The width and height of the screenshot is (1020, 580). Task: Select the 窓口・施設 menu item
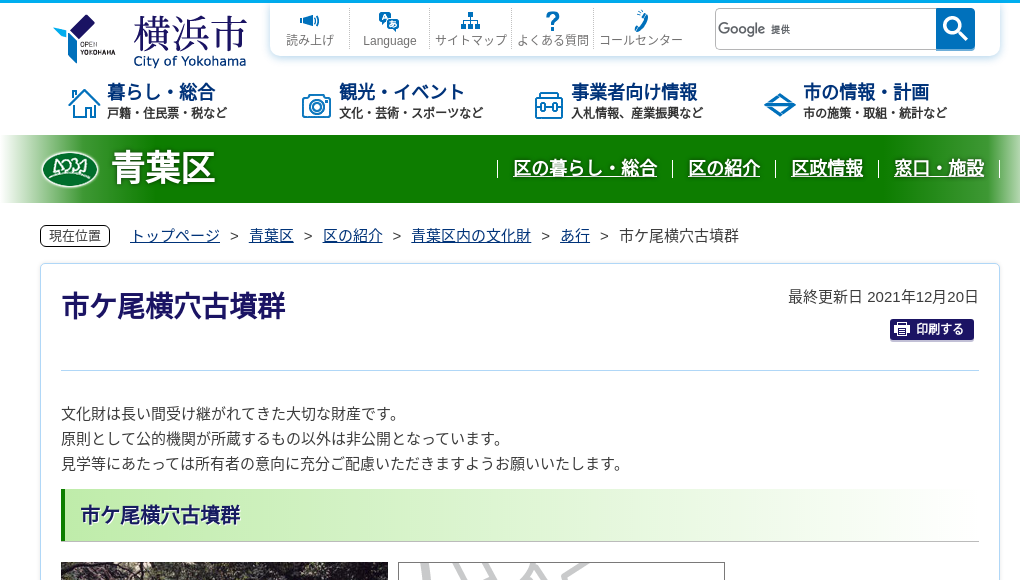939,169
